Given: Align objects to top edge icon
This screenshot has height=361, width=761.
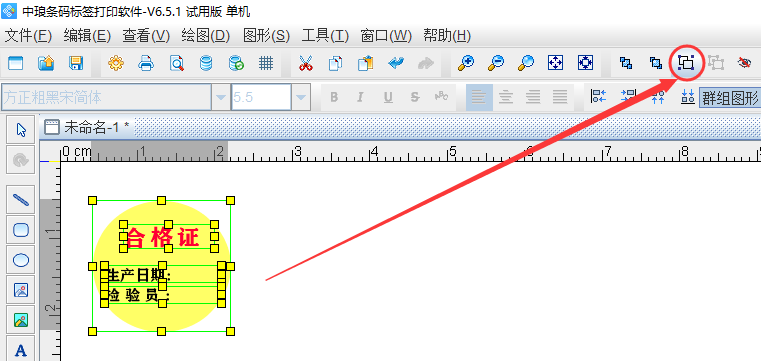Looking at the screenshot, I should pyautogui.click(x=658, y=97).
